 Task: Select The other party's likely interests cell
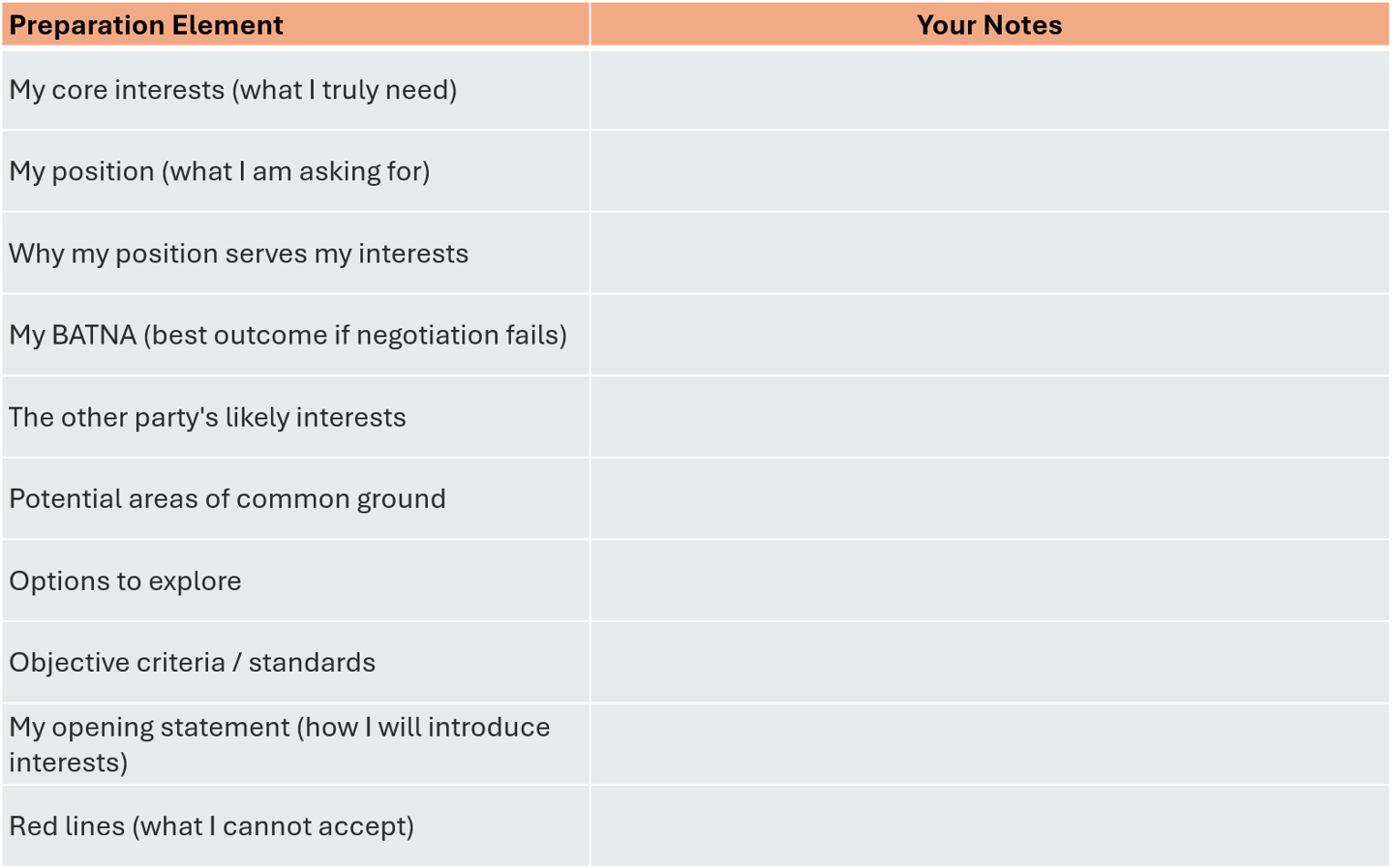point(295,417)
